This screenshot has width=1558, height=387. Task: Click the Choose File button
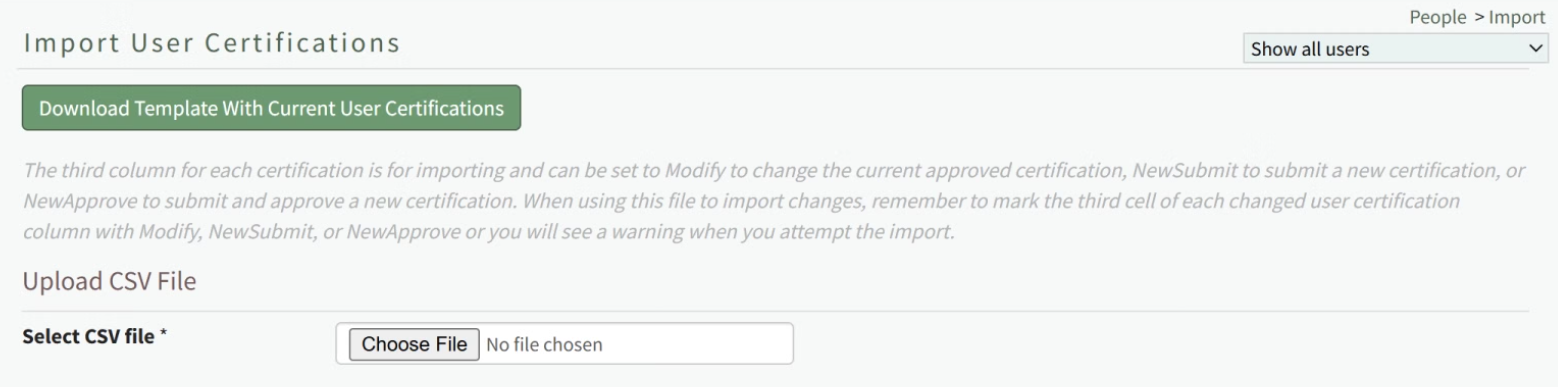click(414, 345)
